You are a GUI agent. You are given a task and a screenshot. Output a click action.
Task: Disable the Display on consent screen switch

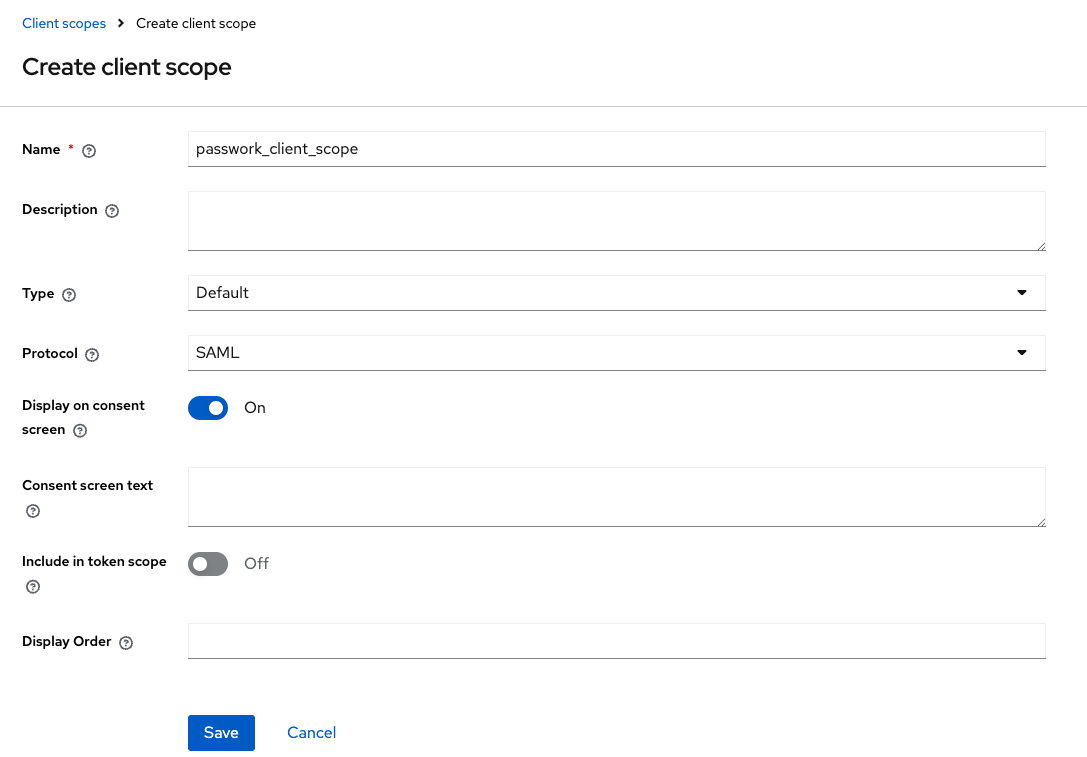click(208, 408)
